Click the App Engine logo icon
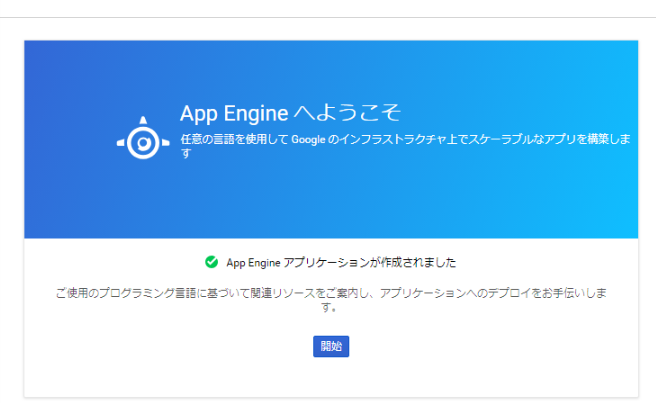The height and width of the screenshot is (403, 656). (143, 142)
